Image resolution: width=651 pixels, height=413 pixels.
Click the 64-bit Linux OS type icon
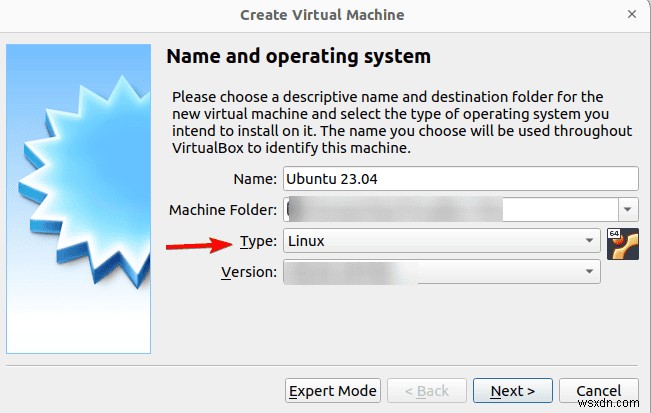[623, 244]
